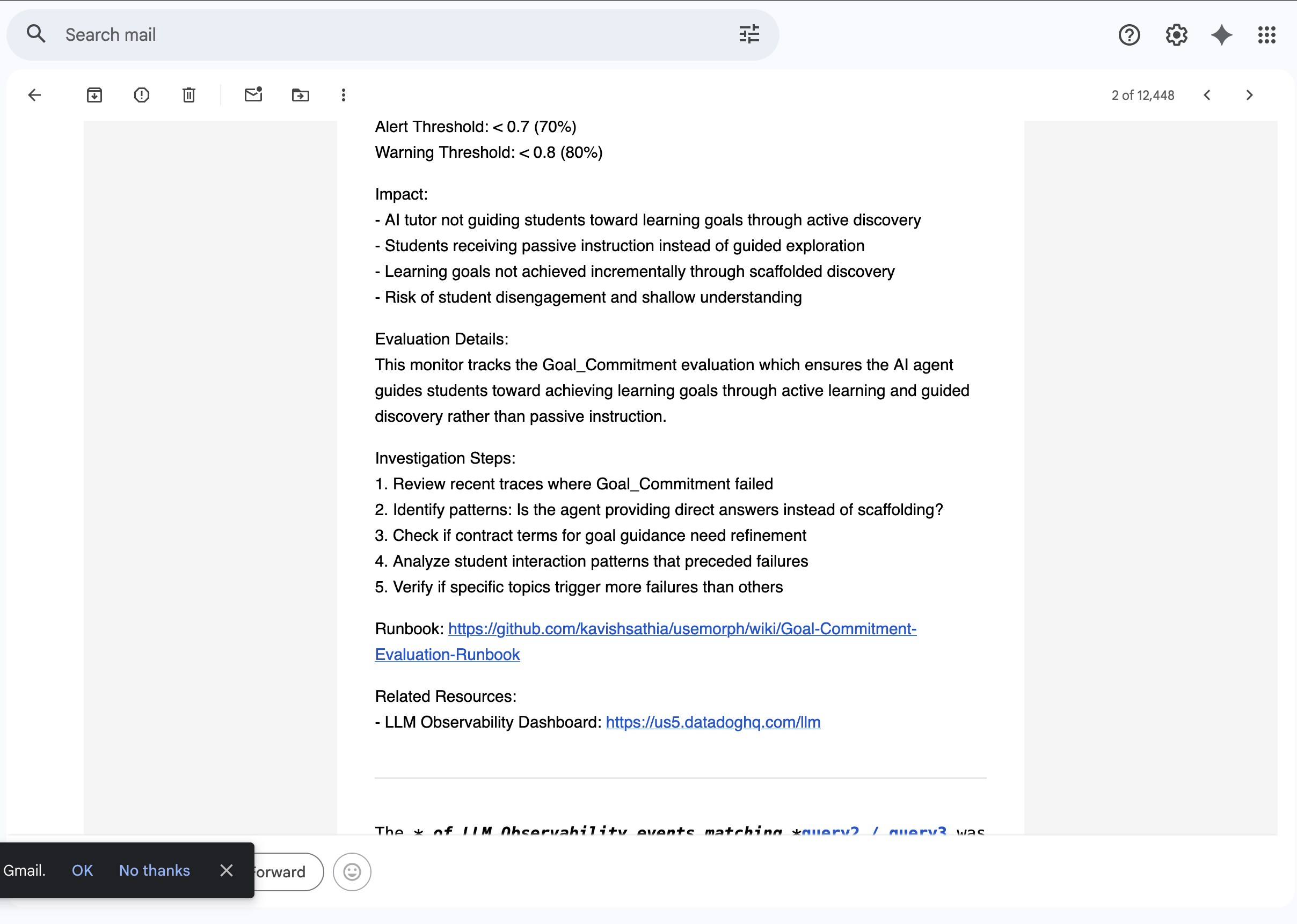Show search options filter icon
This screenshot has width=1297, height=924.
(749, 34)
